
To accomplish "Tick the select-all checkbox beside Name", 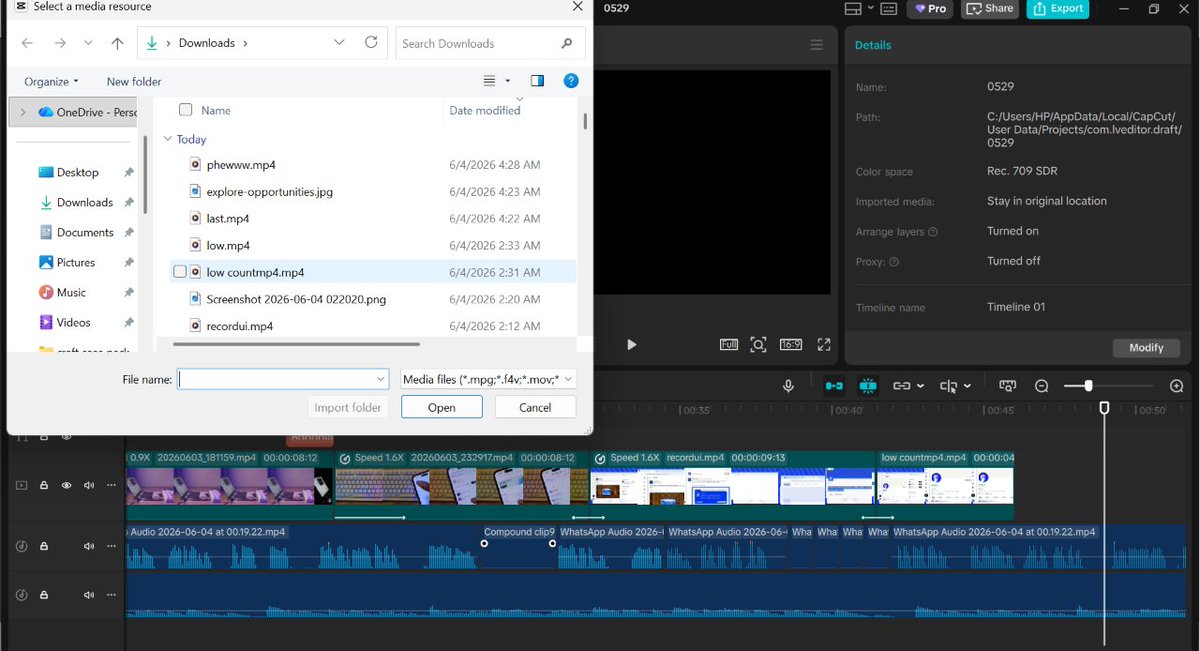I will 185,110.
